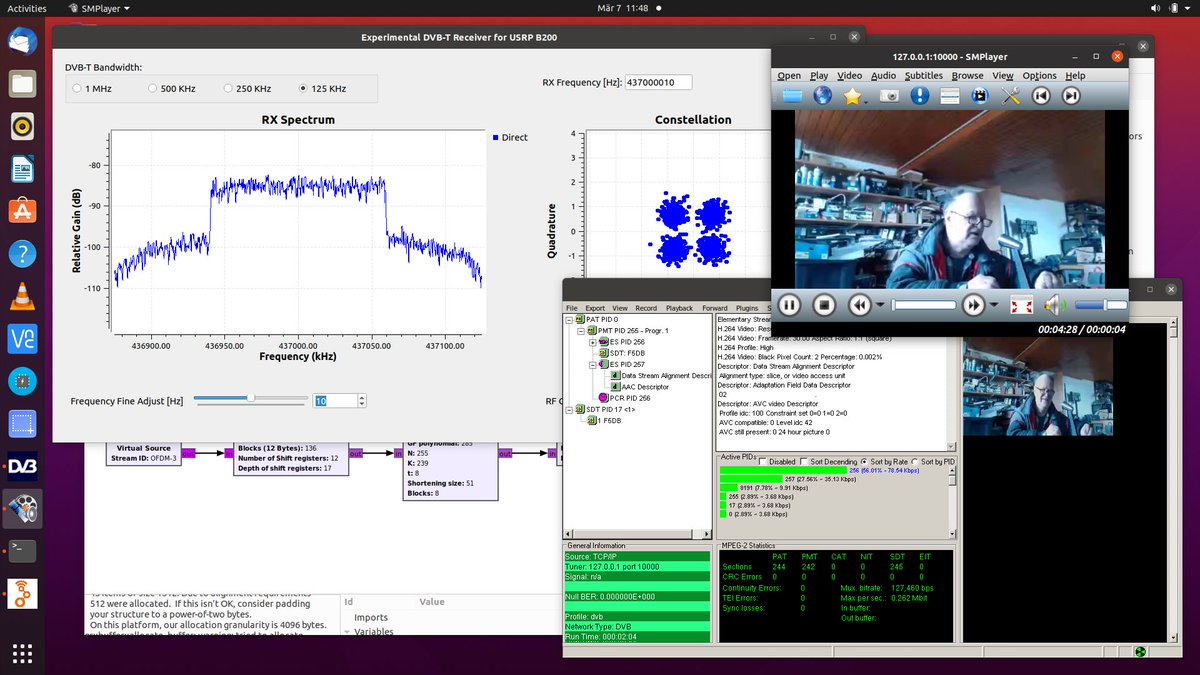Stop playback in SMPlayer
Viewport: 1200px width, 675px height.
(x=824, y=305)
